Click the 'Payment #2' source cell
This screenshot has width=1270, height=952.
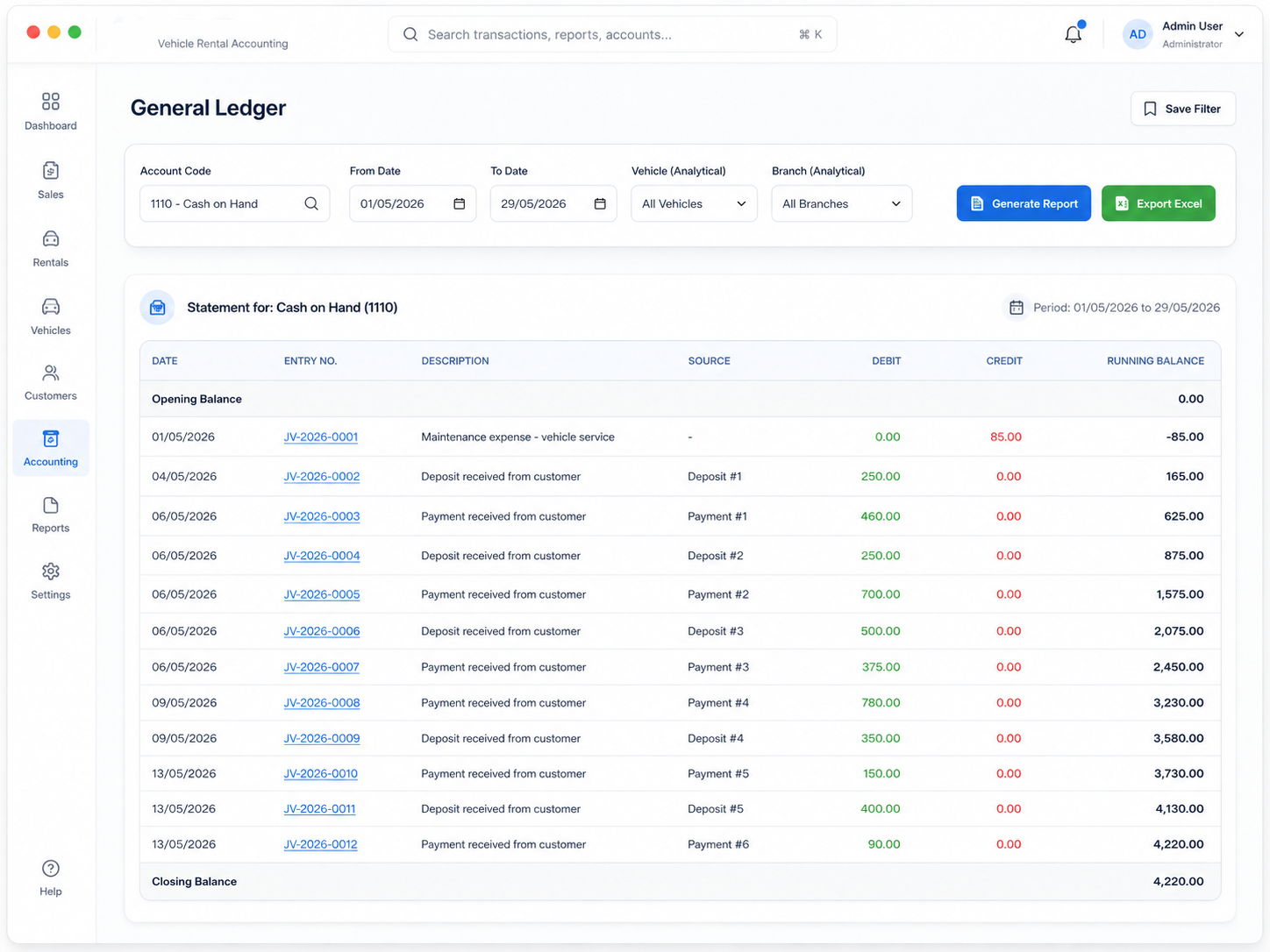718,594
